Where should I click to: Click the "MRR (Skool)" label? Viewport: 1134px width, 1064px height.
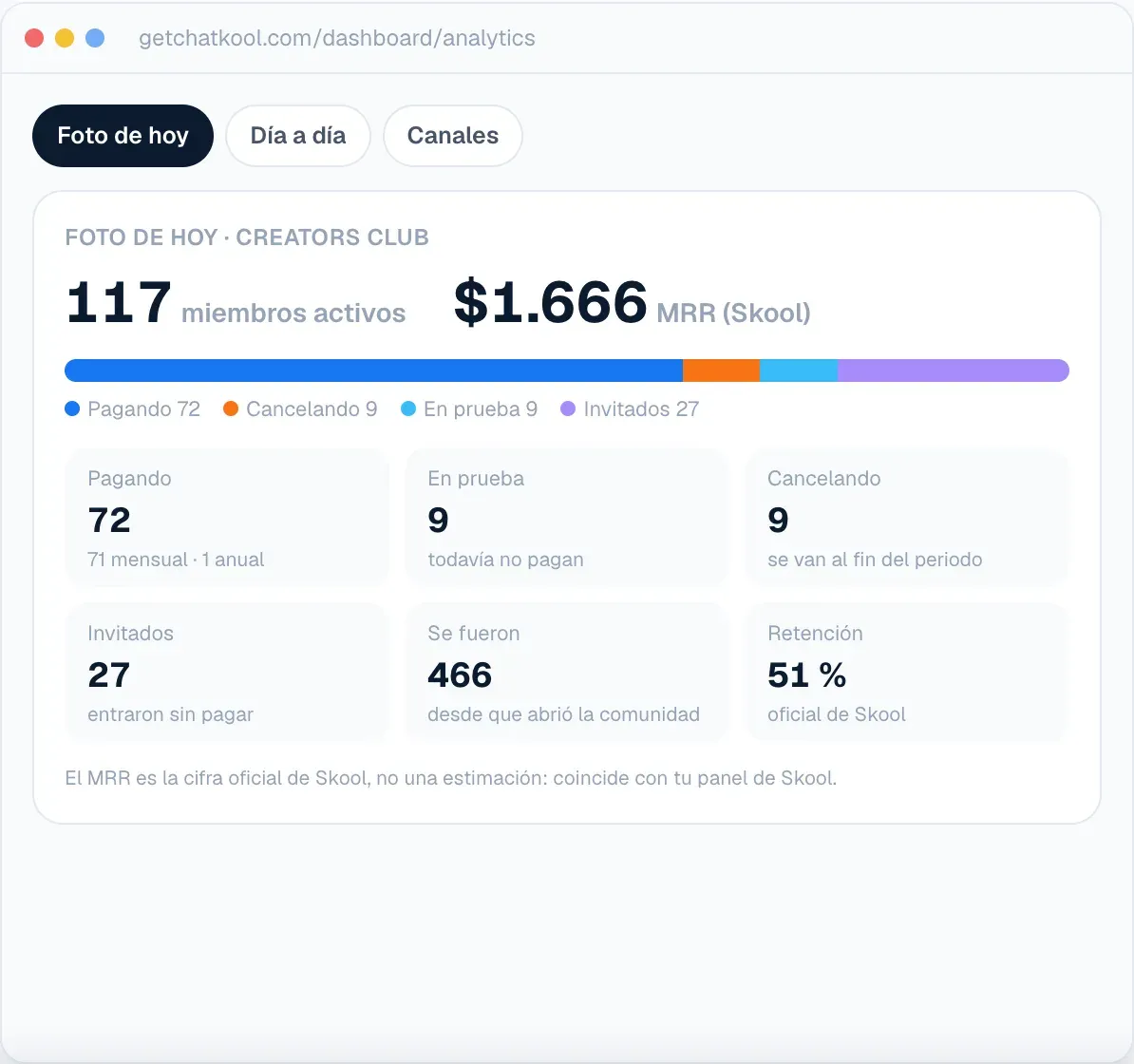point(733,313)
